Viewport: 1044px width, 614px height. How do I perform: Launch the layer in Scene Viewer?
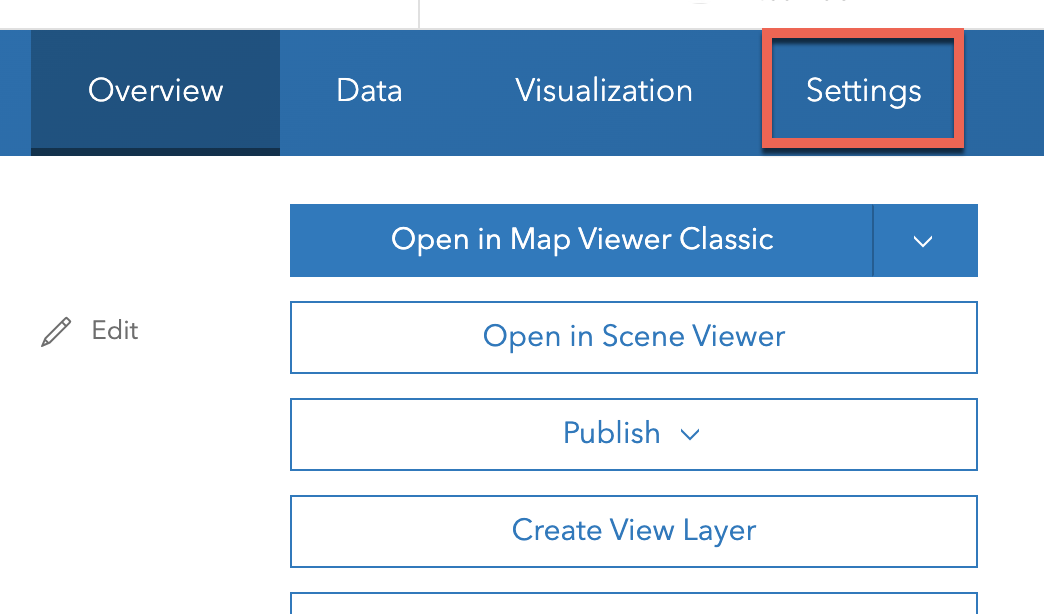633,337
